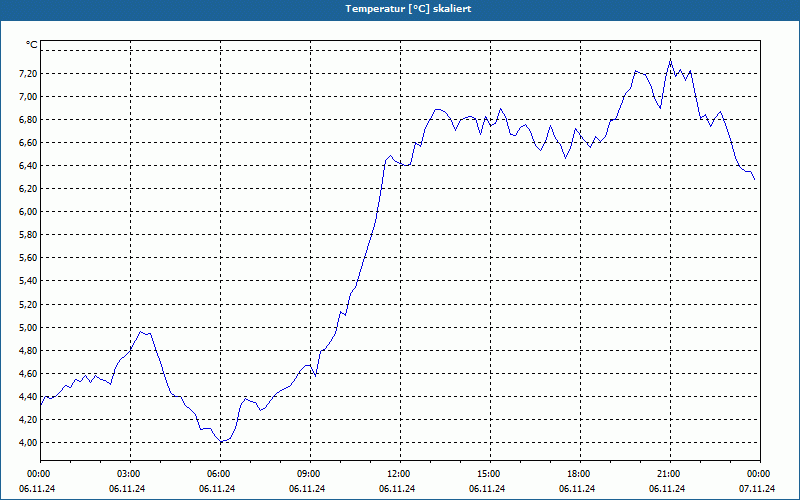Select the 06.11.24 date under 06:00

click(217, 489)
